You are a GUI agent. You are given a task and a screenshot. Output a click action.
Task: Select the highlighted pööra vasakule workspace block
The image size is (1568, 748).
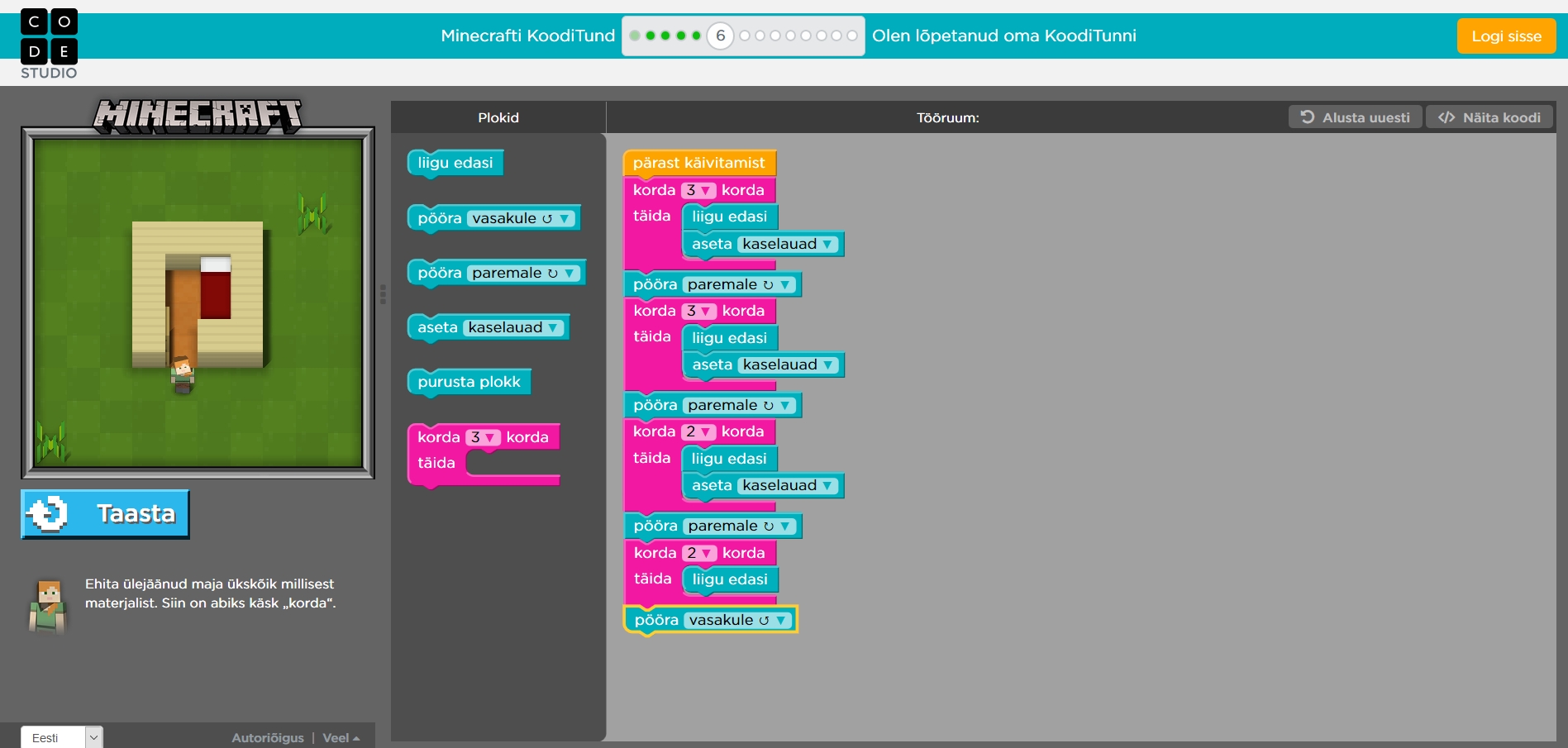(711, 620)
